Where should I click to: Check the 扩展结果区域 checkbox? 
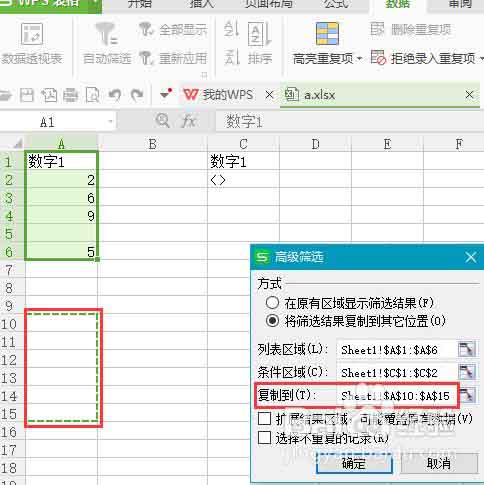tap(264, 419)
